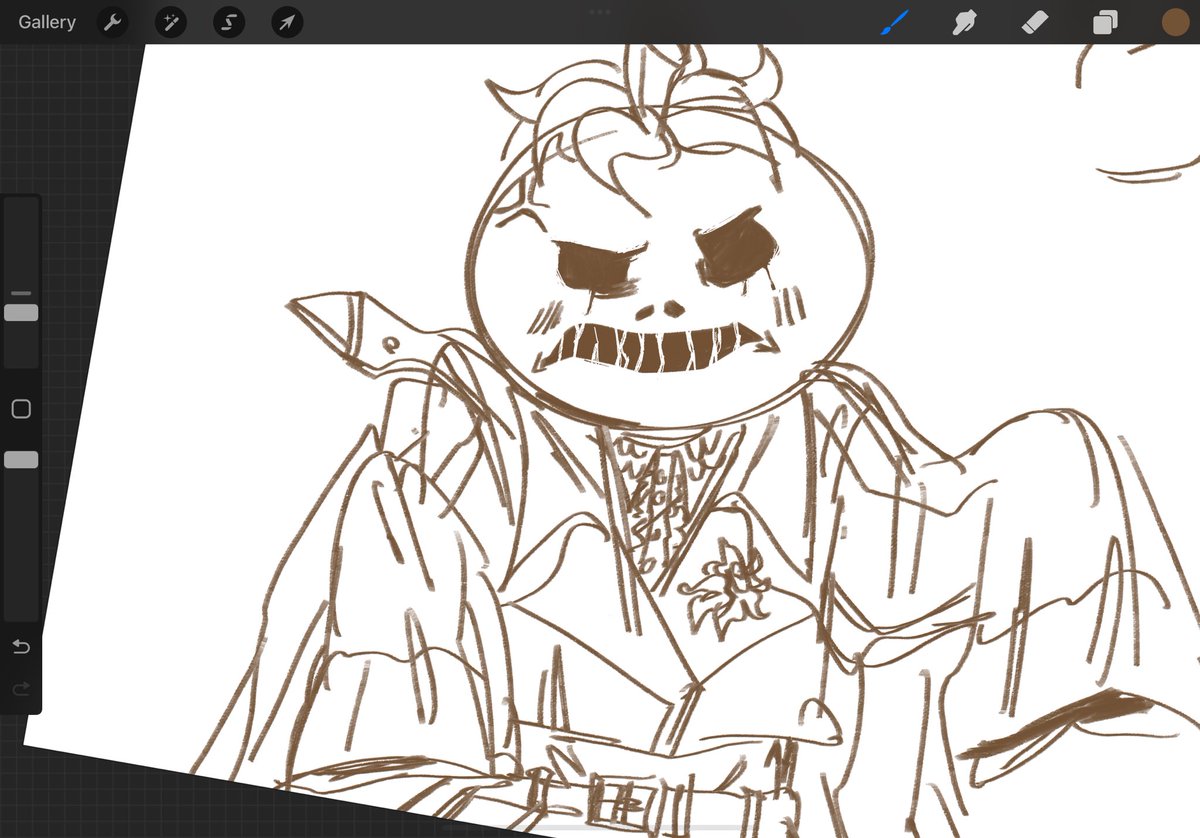Open the brown active color picker
The image size is (1200, 838).
click(x=1175, y=22)
